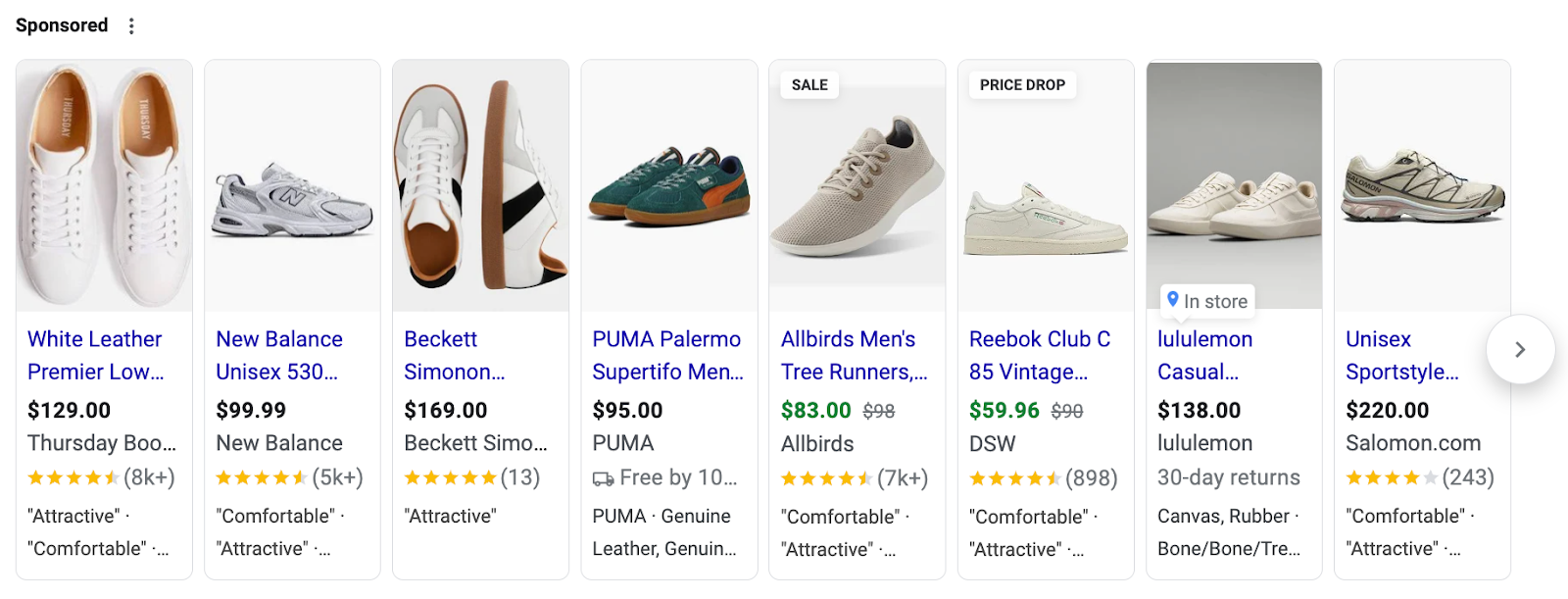Open the New Balance Unisex 530 product link
1568x599 pixels.
coord(278,355)
